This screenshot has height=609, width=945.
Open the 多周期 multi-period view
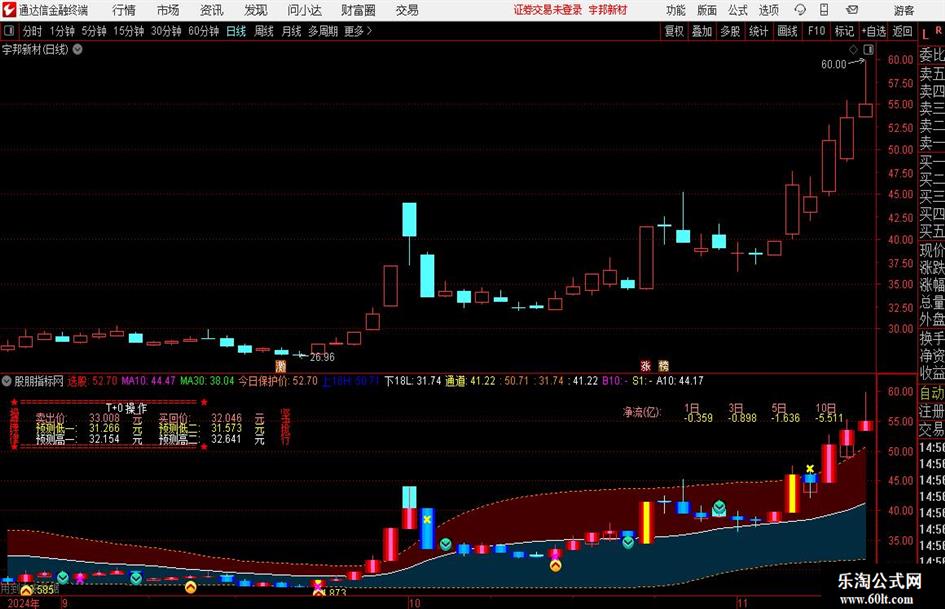tap(323, 31)
